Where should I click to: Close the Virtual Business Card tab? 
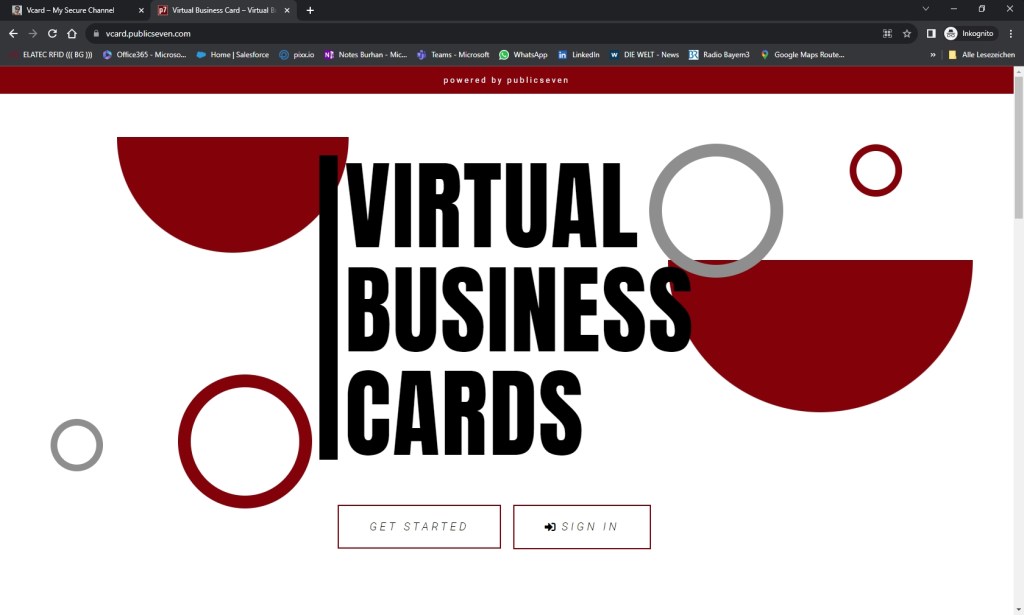[x=286, y=10]
